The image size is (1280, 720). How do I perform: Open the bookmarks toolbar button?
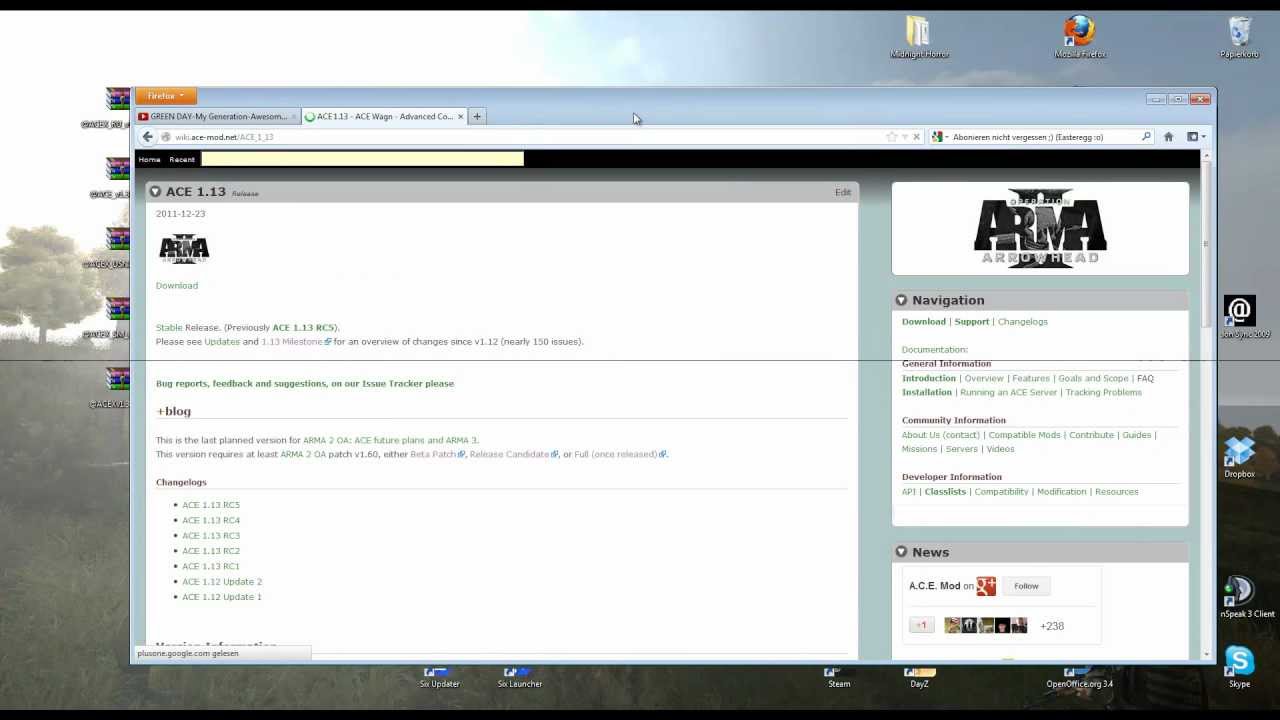(1195, 137)
